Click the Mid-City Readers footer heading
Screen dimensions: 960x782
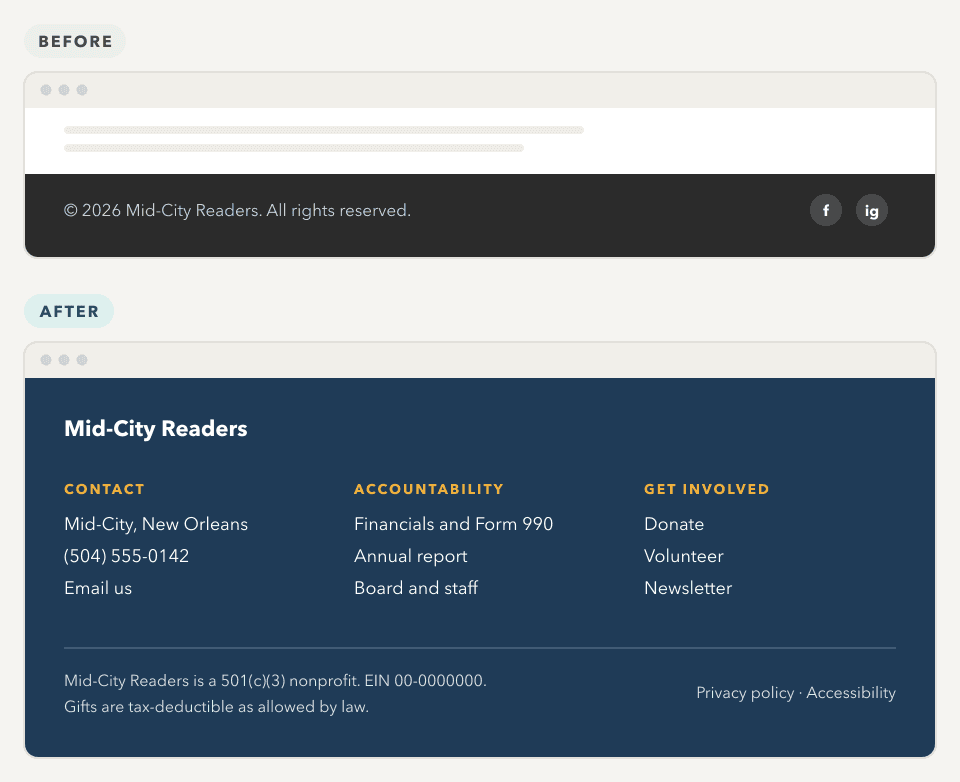156,429
